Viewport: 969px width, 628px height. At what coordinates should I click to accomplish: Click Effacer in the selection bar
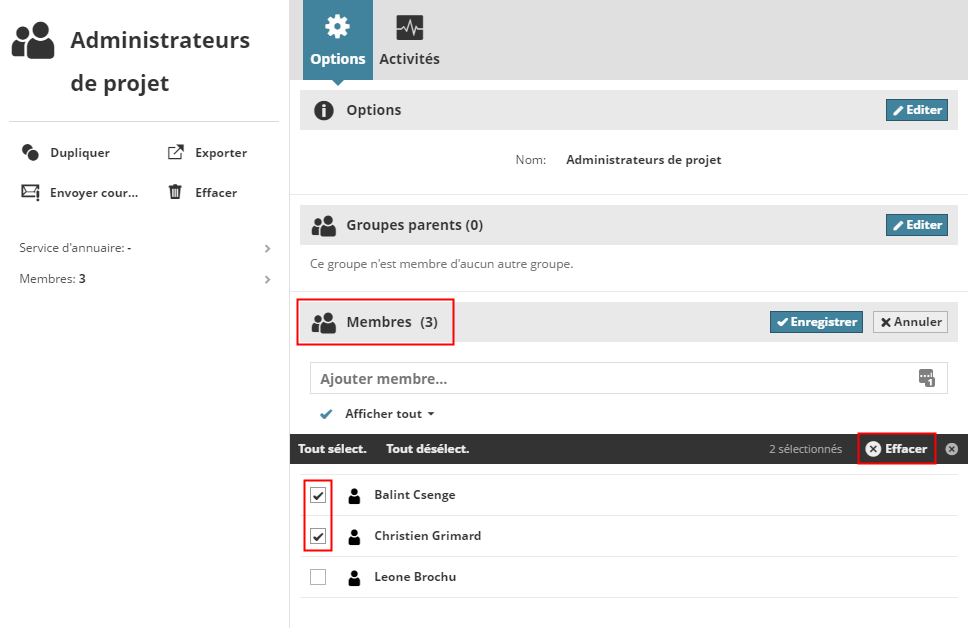point(896,449)
